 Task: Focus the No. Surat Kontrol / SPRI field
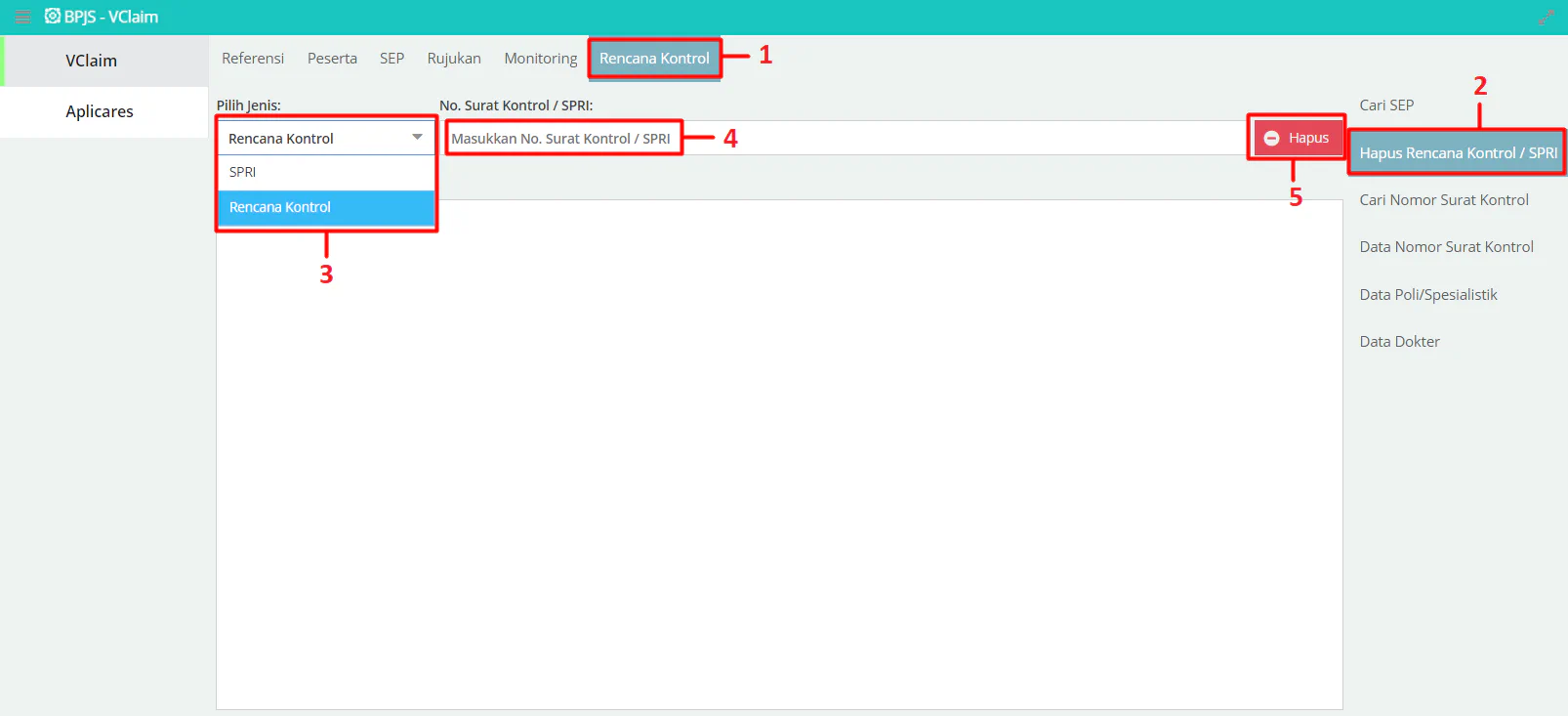[840, 139]
